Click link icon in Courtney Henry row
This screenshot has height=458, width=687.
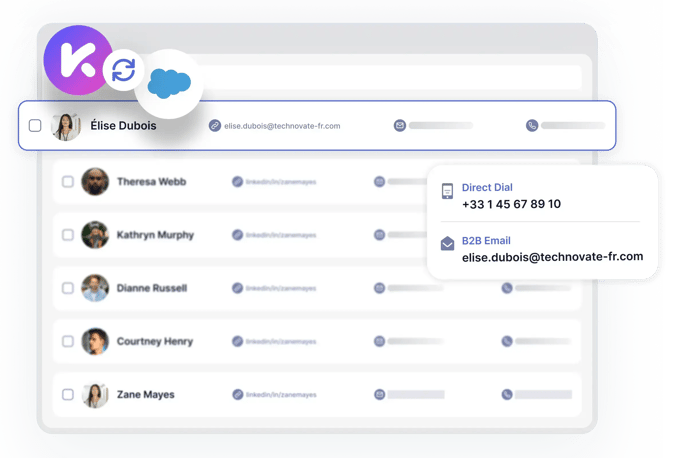tap(237, 341)
